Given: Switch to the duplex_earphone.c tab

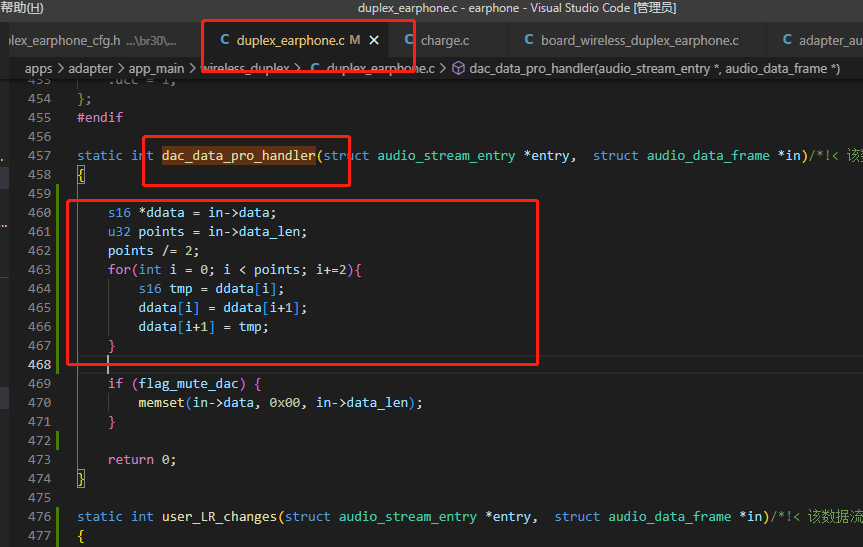Looking at the screenshot, I should tap(290, 40).
